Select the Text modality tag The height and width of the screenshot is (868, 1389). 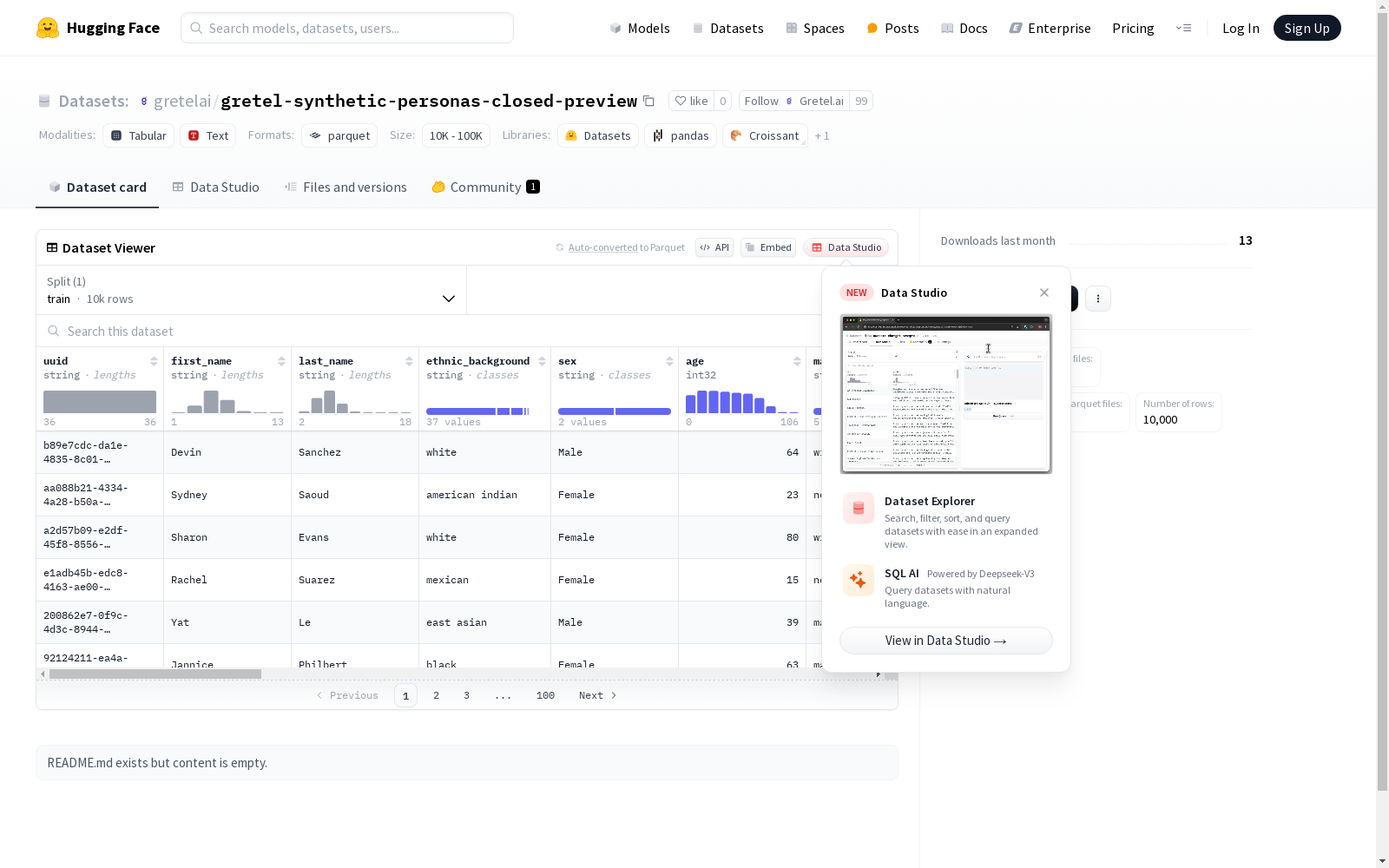pyautogui.click(x=208, y=135)
